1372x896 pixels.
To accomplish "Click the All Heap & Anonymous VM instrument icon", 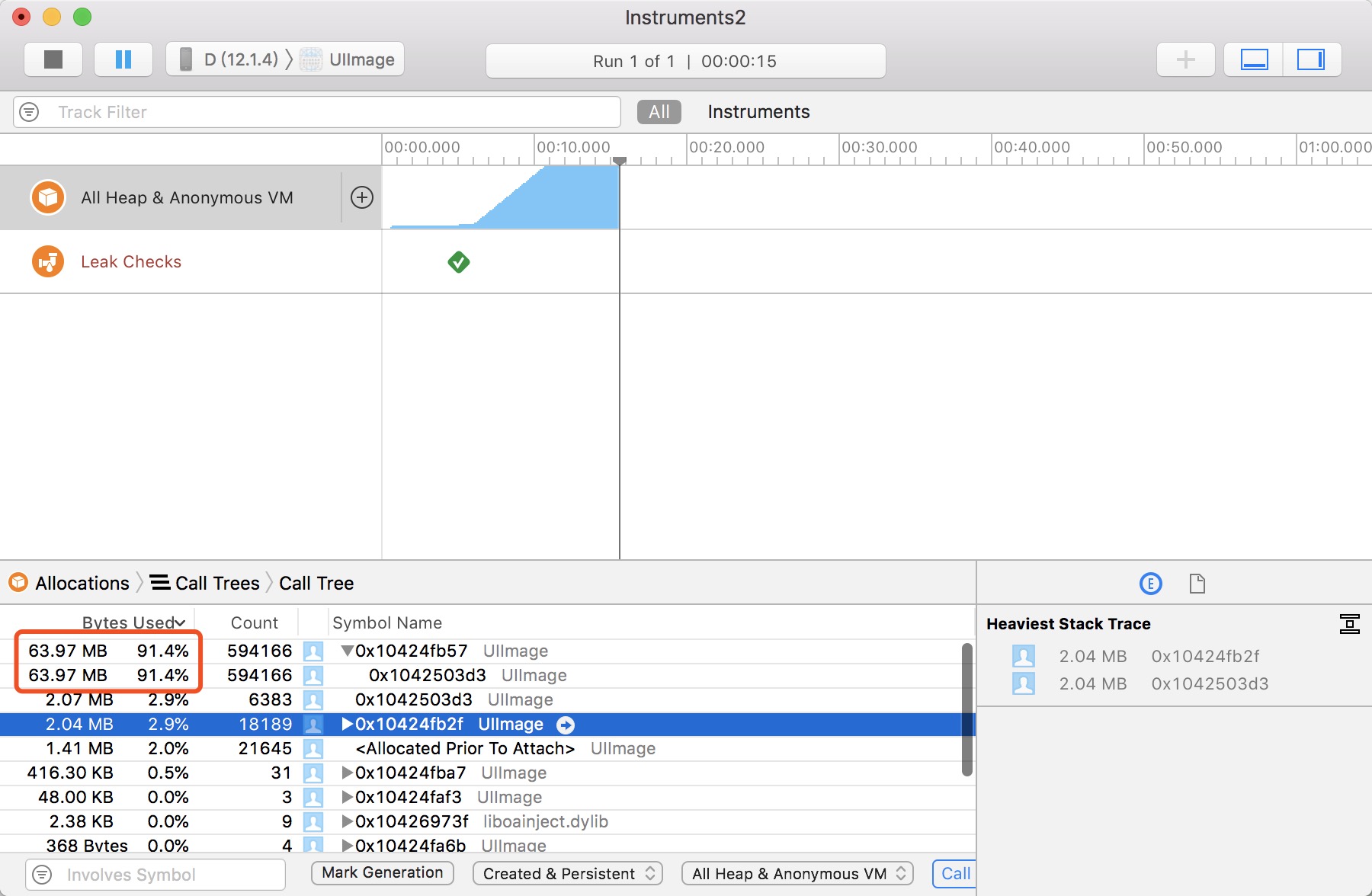I will 47,197.
